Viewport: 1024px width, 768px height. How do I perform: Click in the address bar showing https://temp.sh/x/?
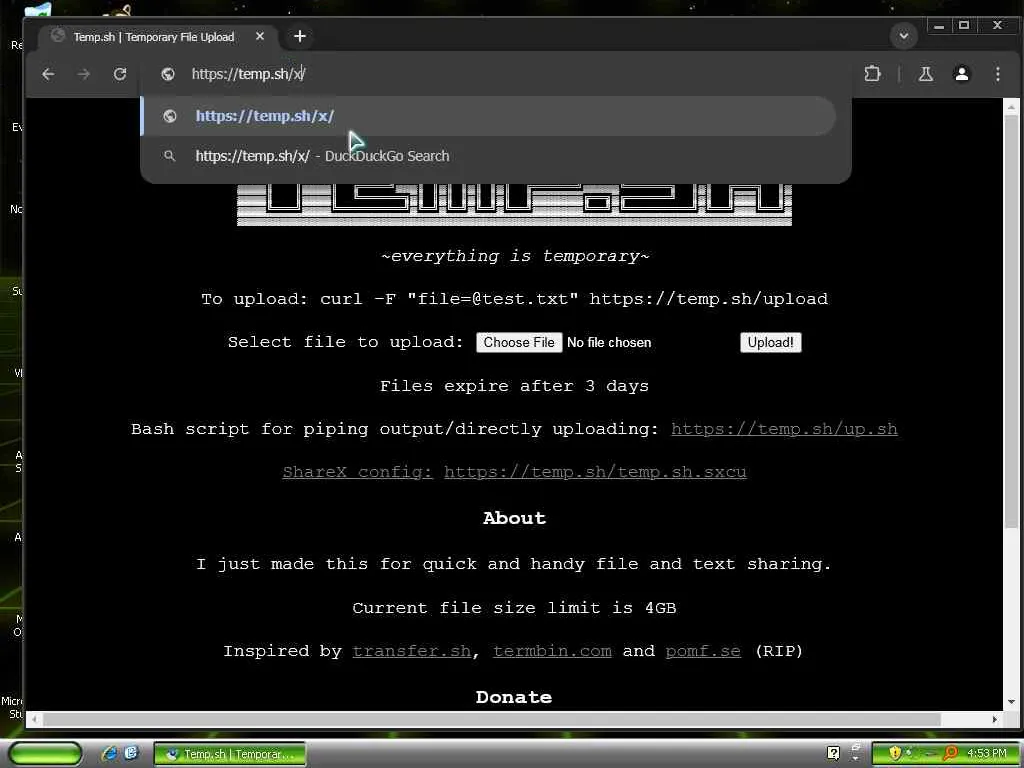496,74
